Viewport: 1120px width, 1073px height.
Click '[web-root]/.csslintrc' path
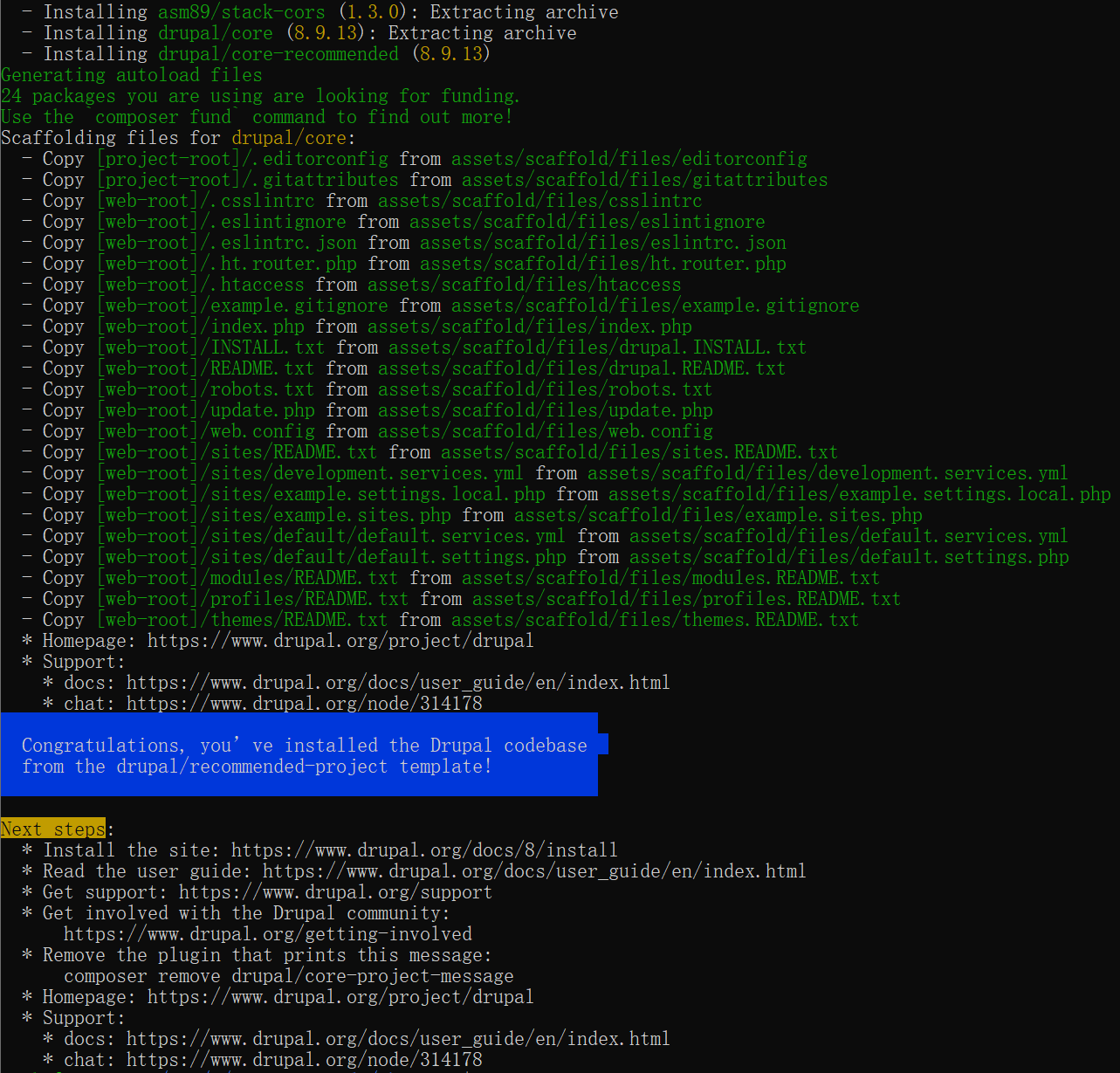coord(205,201)
